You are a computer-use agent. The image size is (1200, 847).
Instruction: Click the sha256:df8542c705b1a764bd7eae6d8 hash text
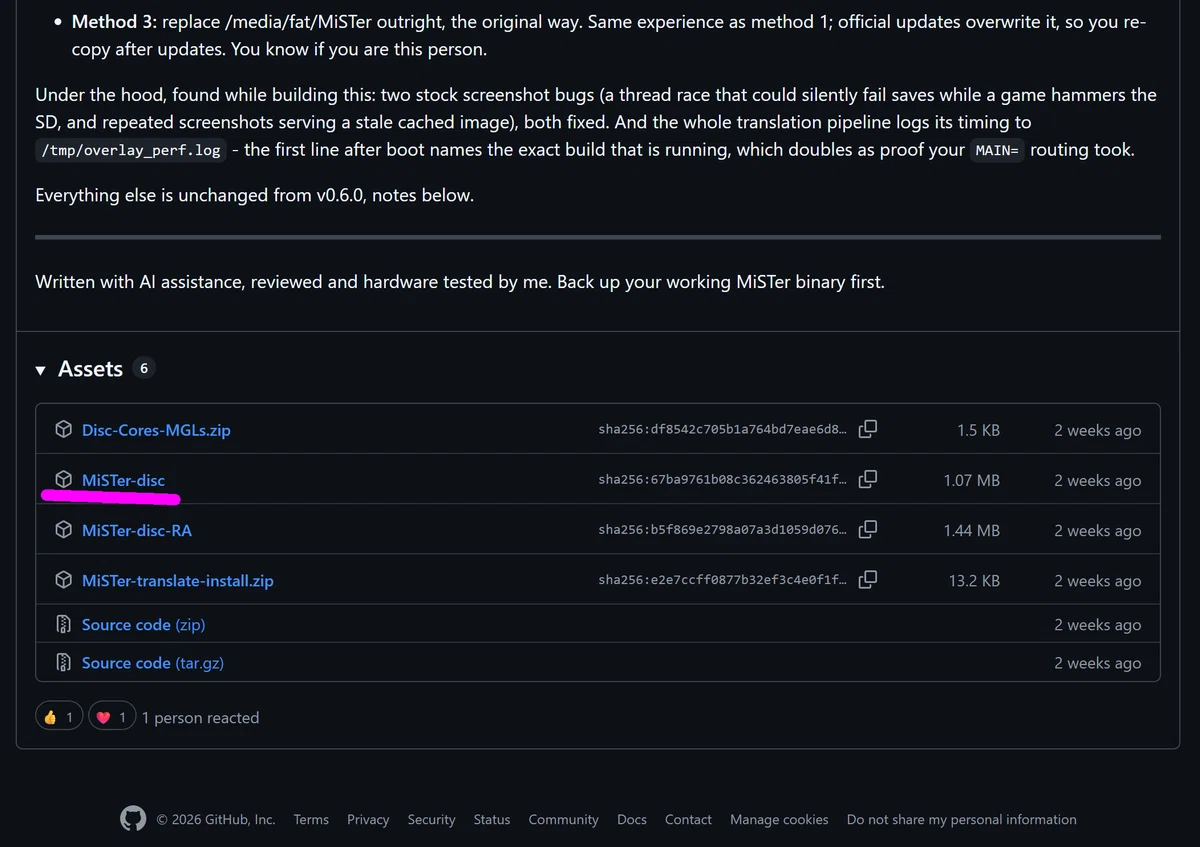click(x=723, y=430)
